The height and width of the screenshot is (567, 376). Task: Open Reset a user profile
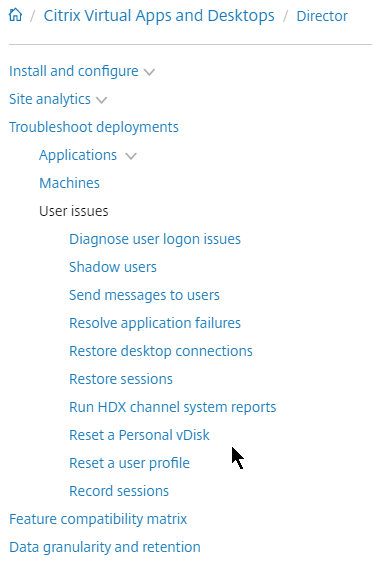click(x=129, y=463)
